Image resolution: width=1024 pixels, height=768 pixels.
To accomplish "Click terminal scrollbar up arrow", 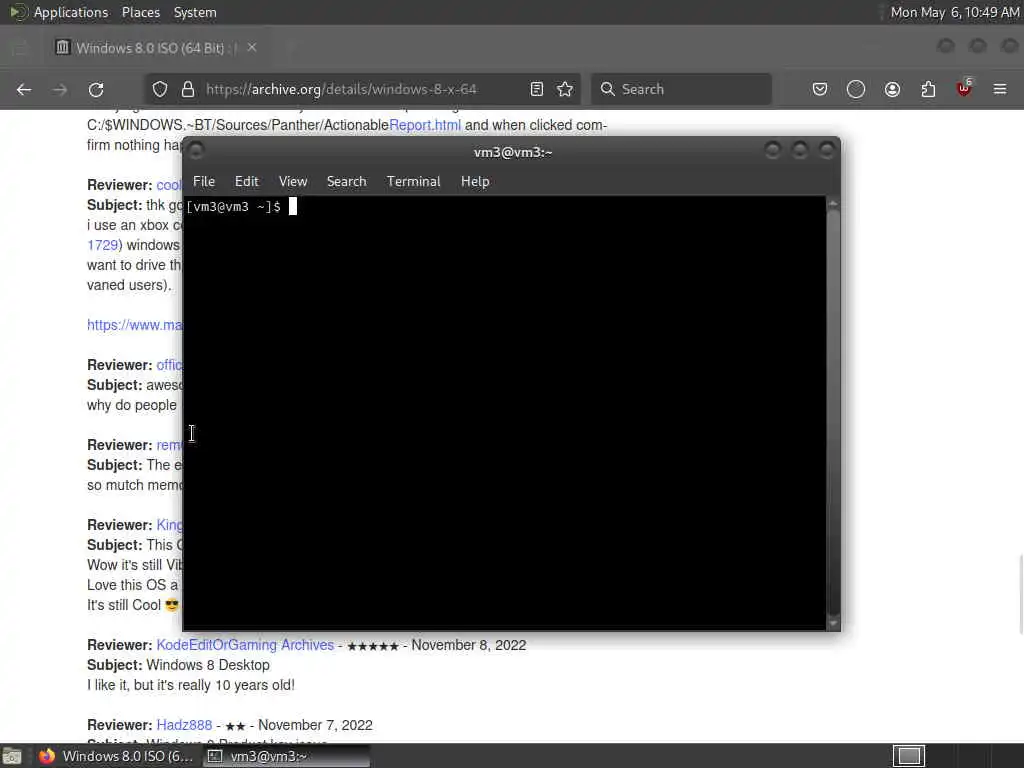I will coord(833,204).
